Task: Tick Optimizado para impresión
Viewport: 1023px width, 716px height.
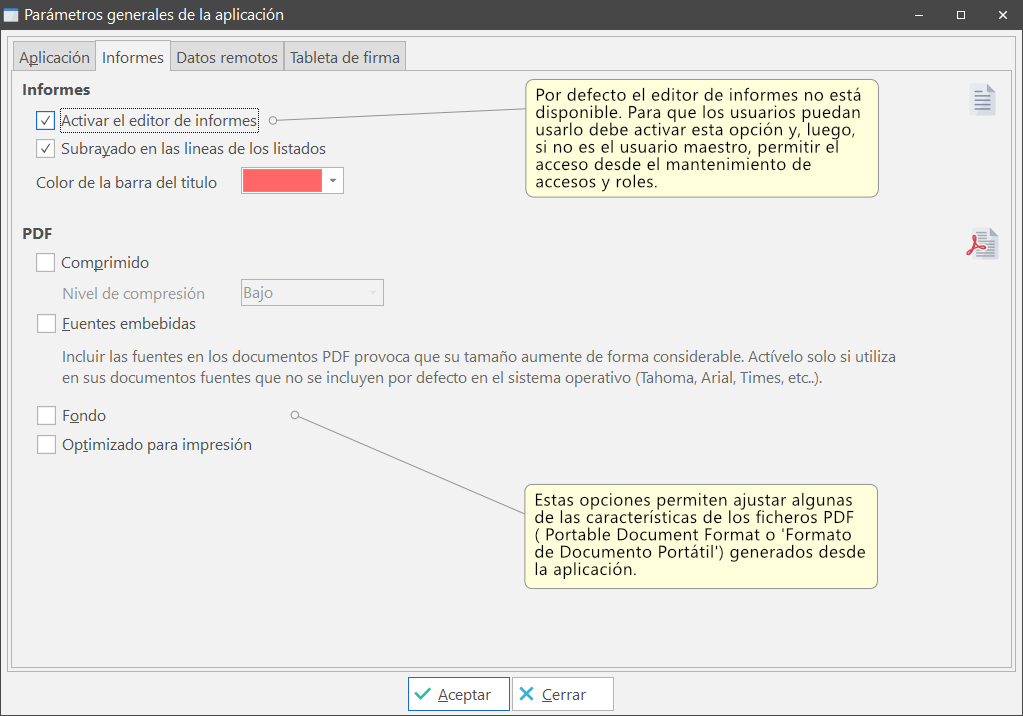Action: 46,445
